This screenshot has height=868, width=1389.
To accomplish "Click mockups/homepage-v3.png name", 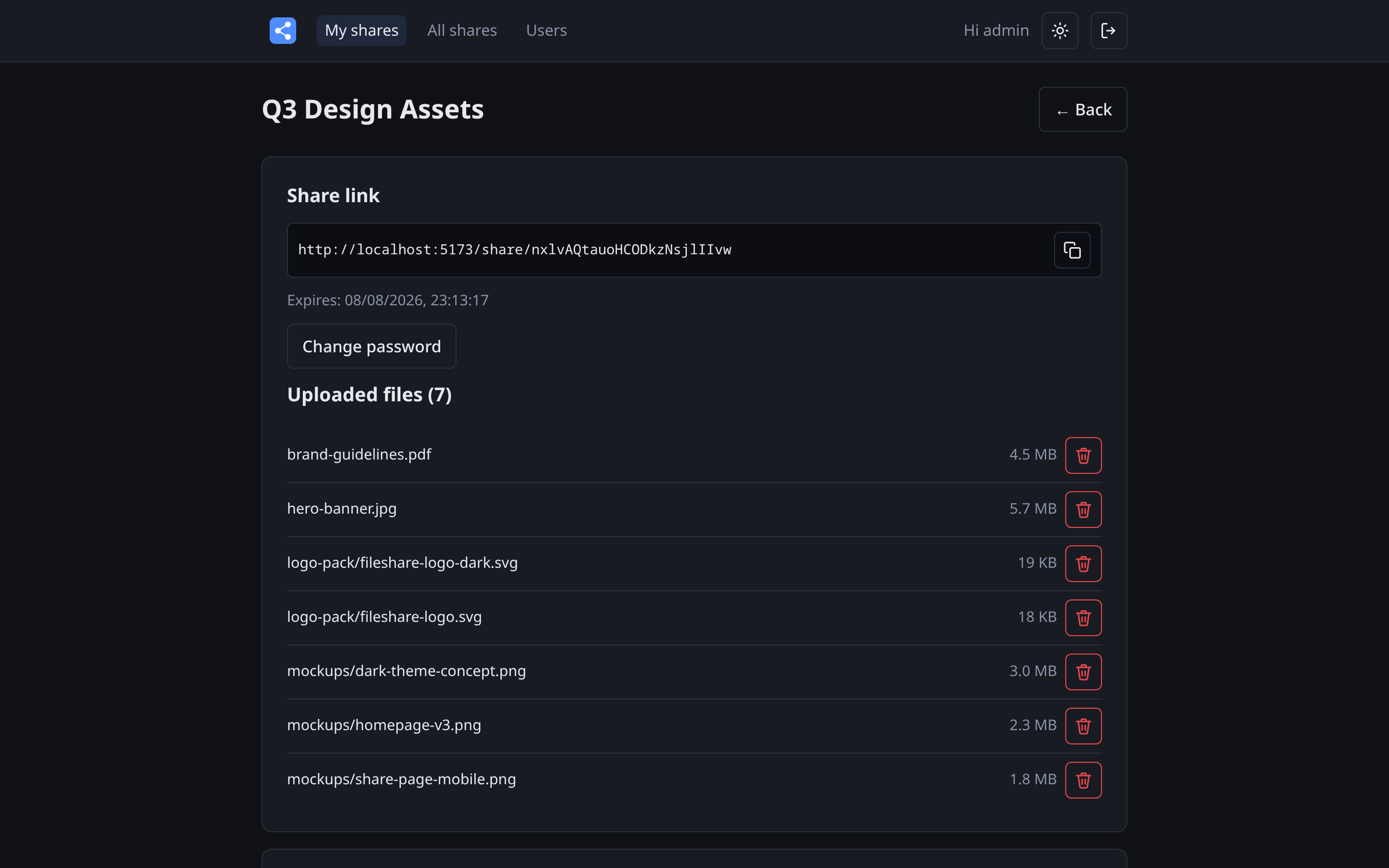I will coord(384,725).
